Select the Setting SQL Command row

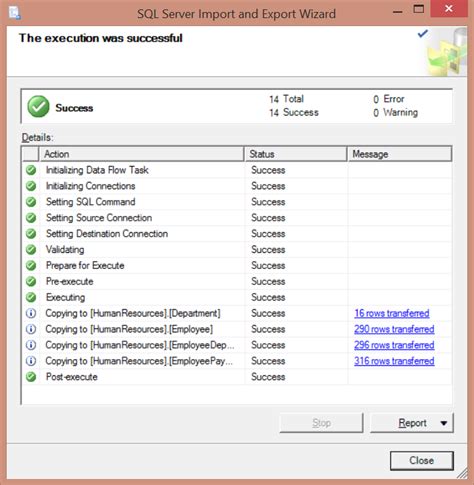pyautogui.click(x=237, y=202)
